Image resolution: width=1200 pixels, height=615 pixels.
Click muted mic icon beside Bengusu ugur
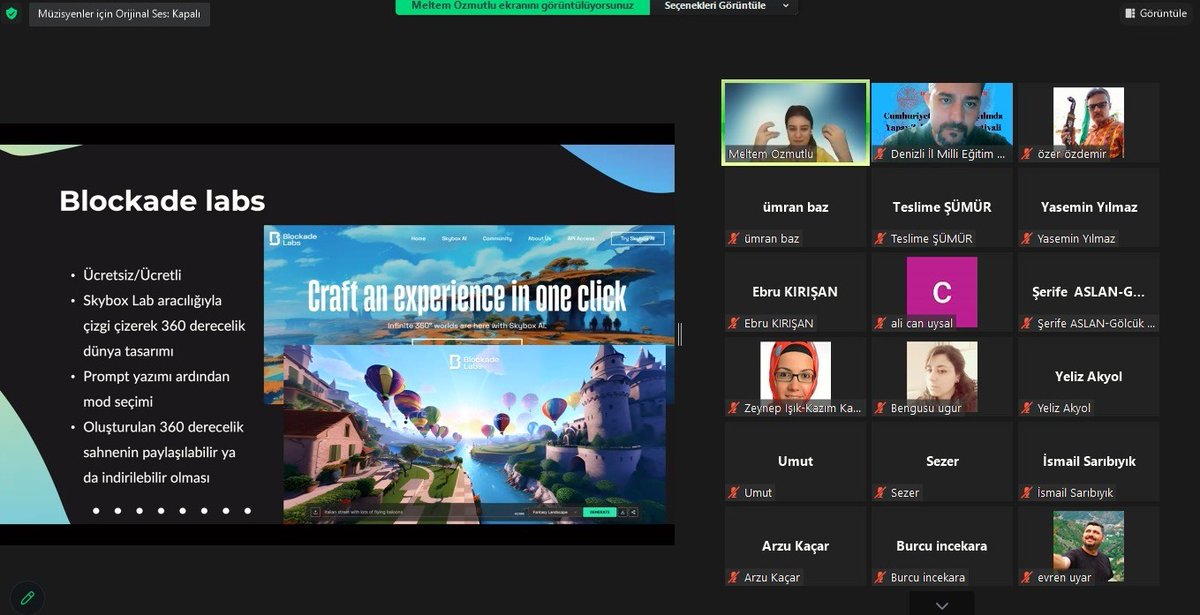click(x=881, y=408)
